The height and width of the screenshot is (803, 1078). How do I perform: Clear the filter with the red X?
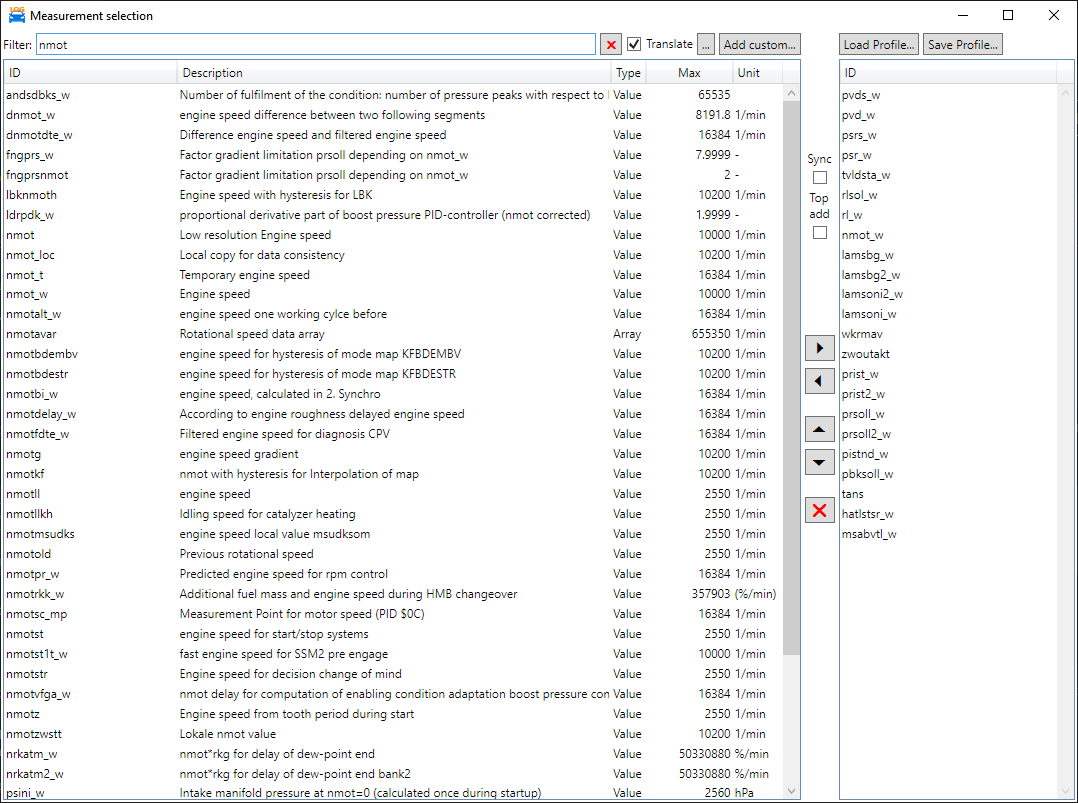611,45
